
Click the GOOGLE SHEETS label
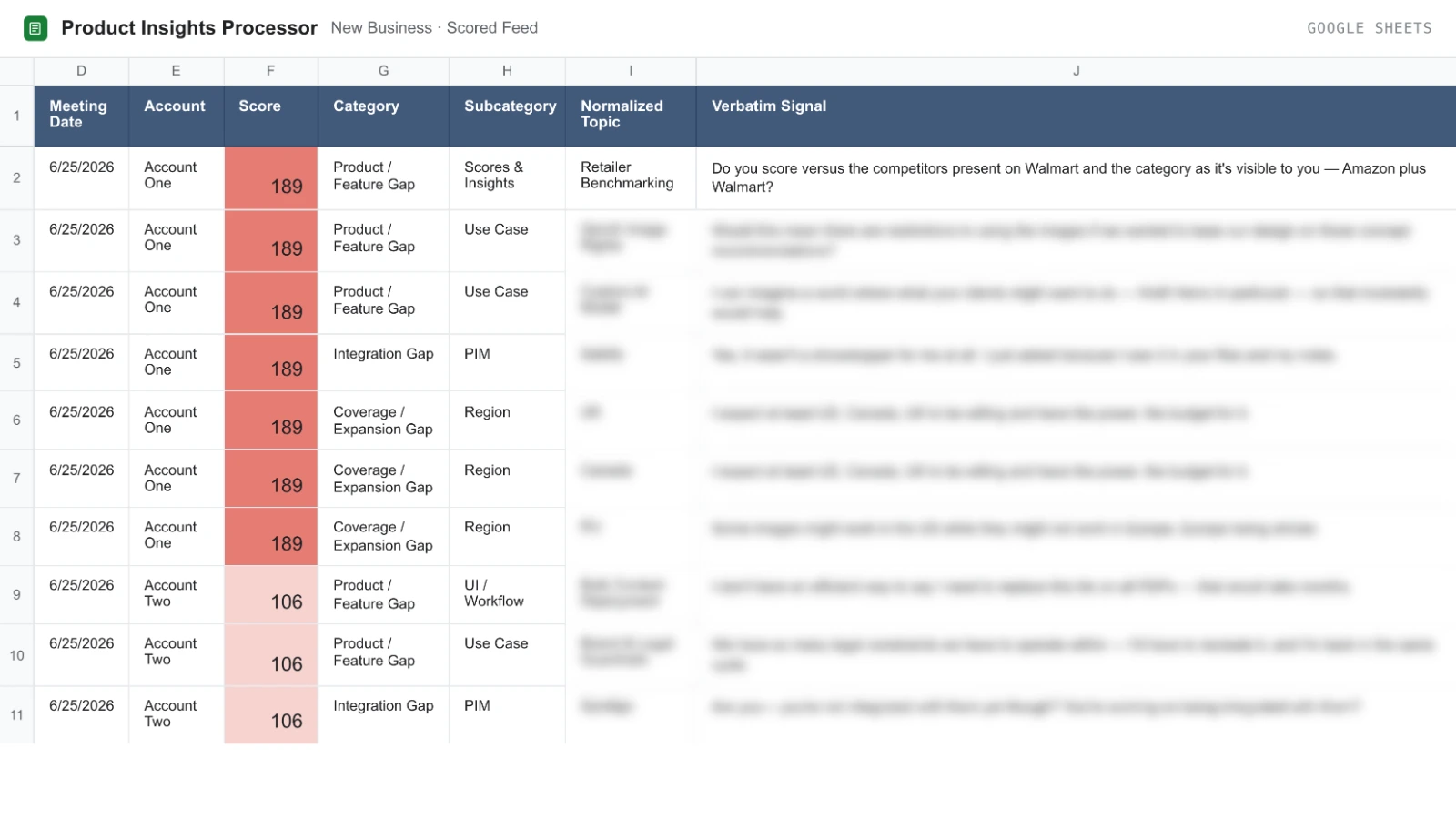[x=1369, y=28]
